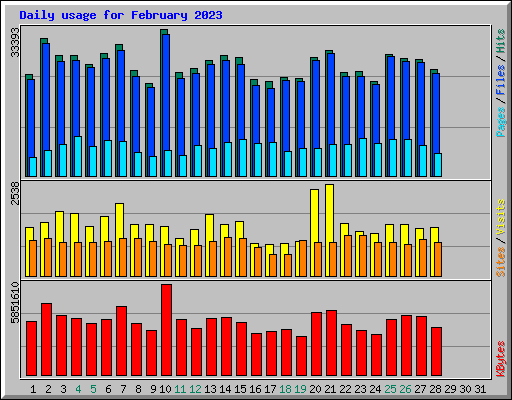Click the blue files bar for day 2

46,97
